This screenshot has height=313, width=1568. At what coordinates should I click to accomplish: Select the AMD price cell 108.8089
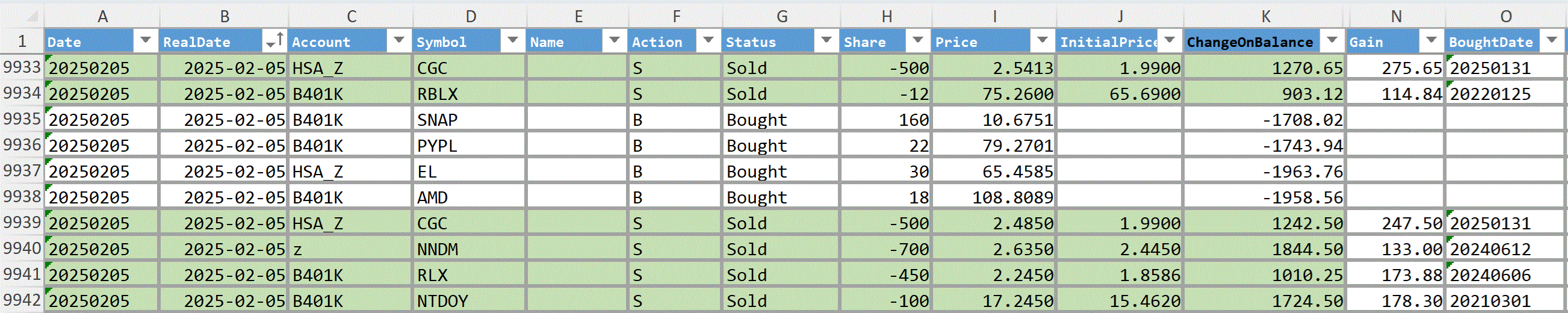point(994,197)
